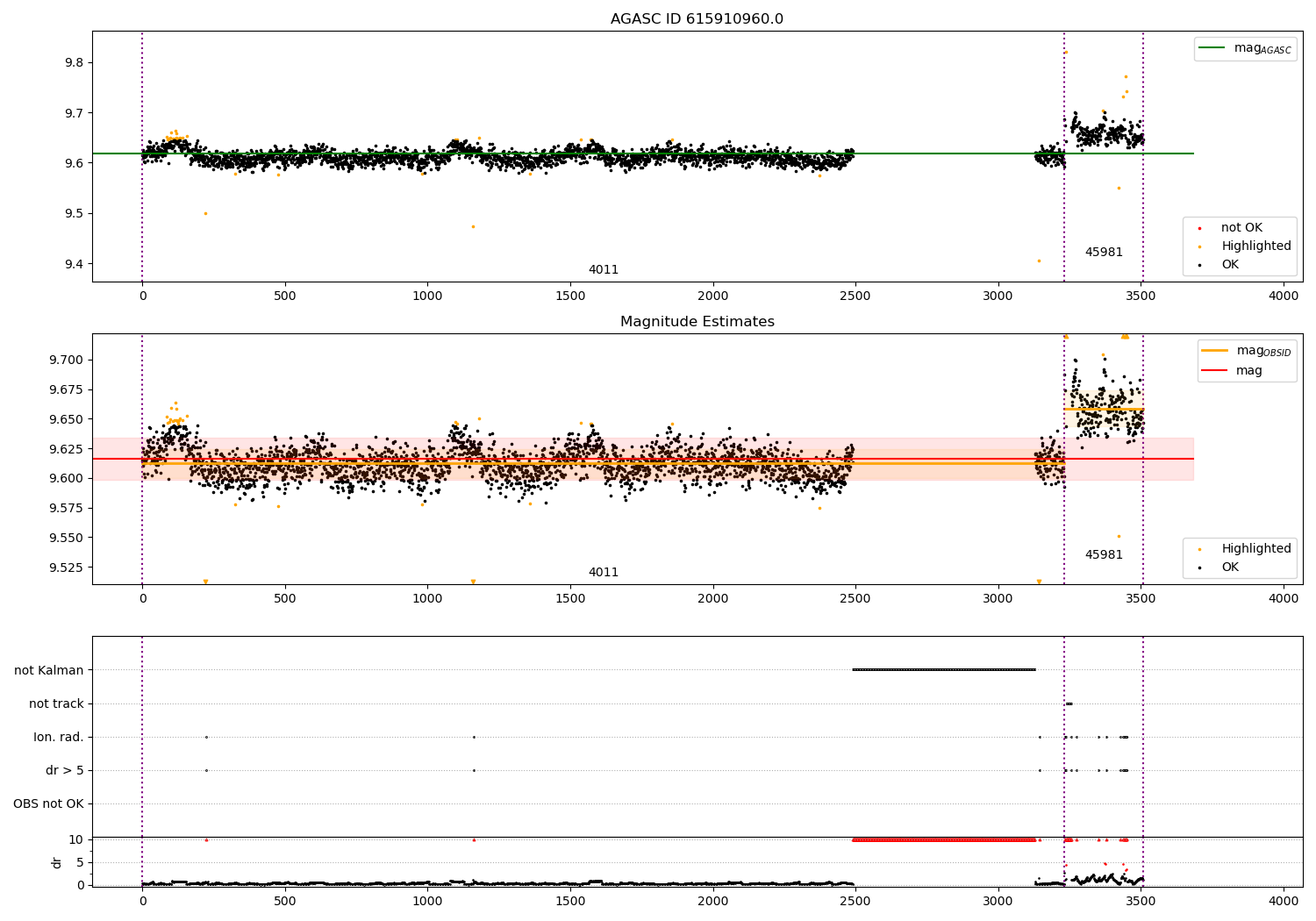The image size is (1316, 921).
Task: Click mag OBSID legend entry in middle plot
Action: tap(1247, 351)
